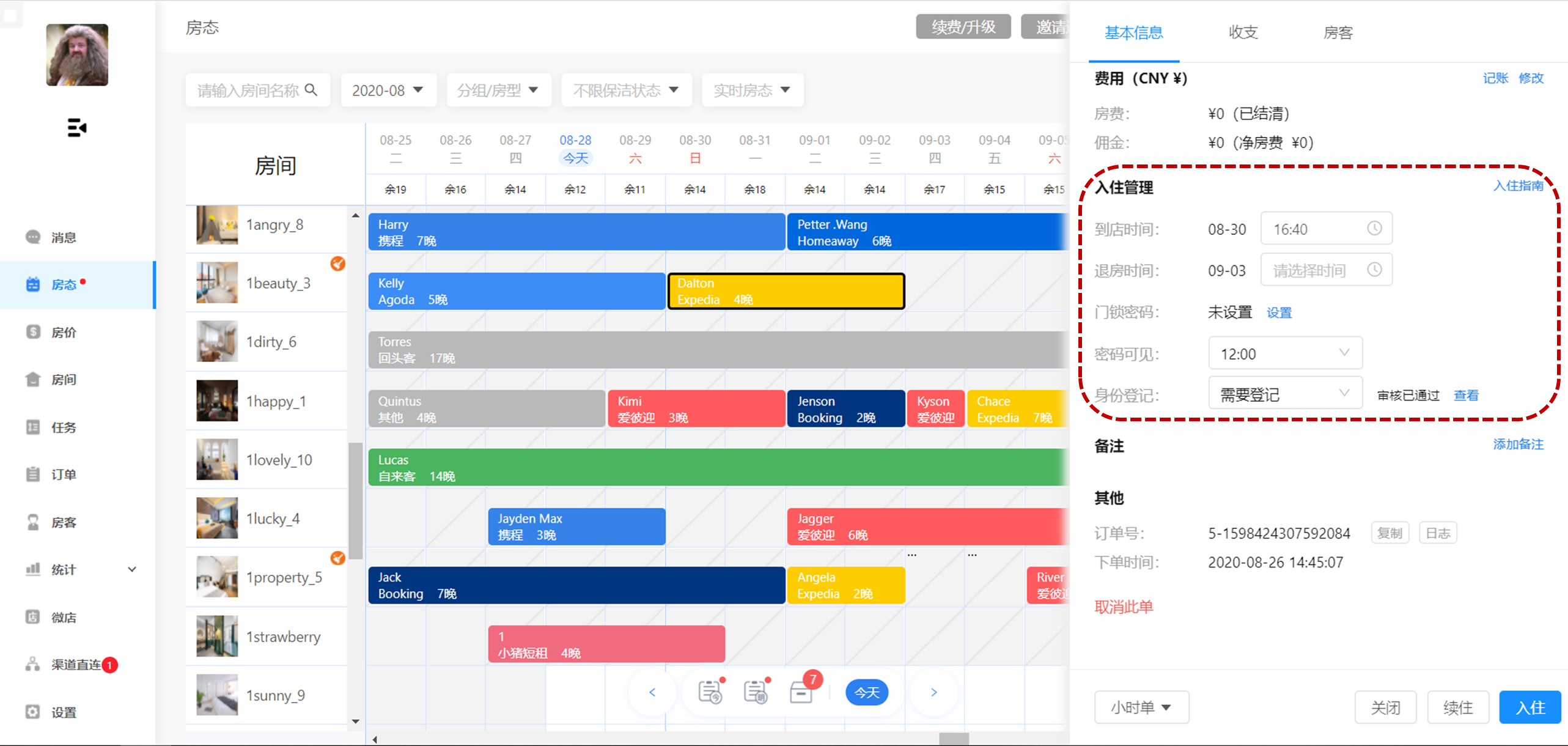This screenshot has height=746, width=1568.
Task: Click the 添加备注 link
Action: click(1518, 444)
